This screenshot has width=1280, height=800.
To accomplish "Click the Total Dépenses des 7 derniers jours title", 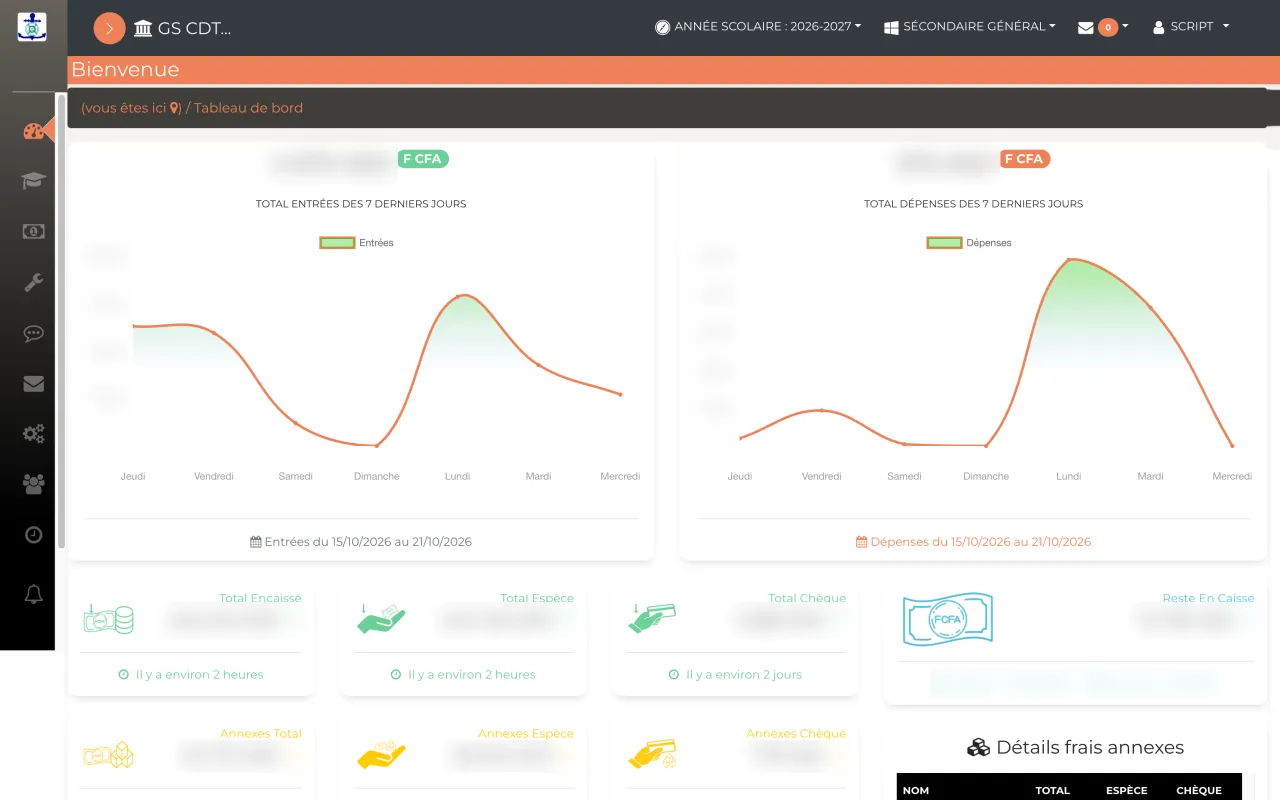I will (973, 204).
